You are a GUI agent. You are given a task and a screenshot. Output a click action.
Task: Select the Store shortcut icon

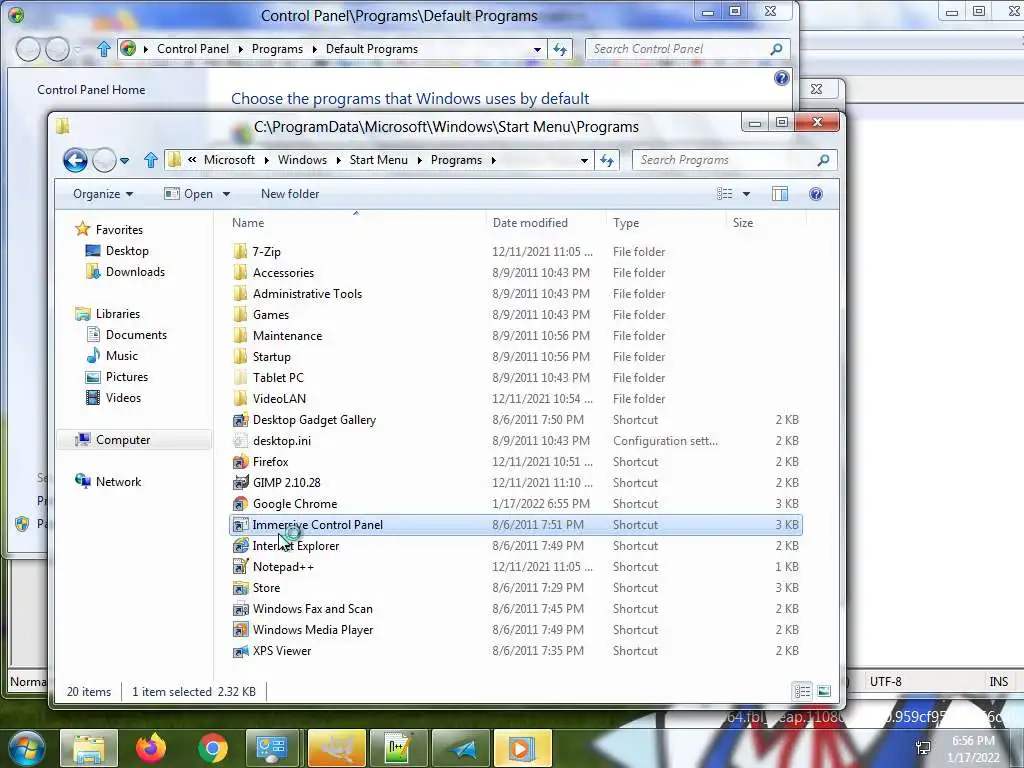coord(241,588)
